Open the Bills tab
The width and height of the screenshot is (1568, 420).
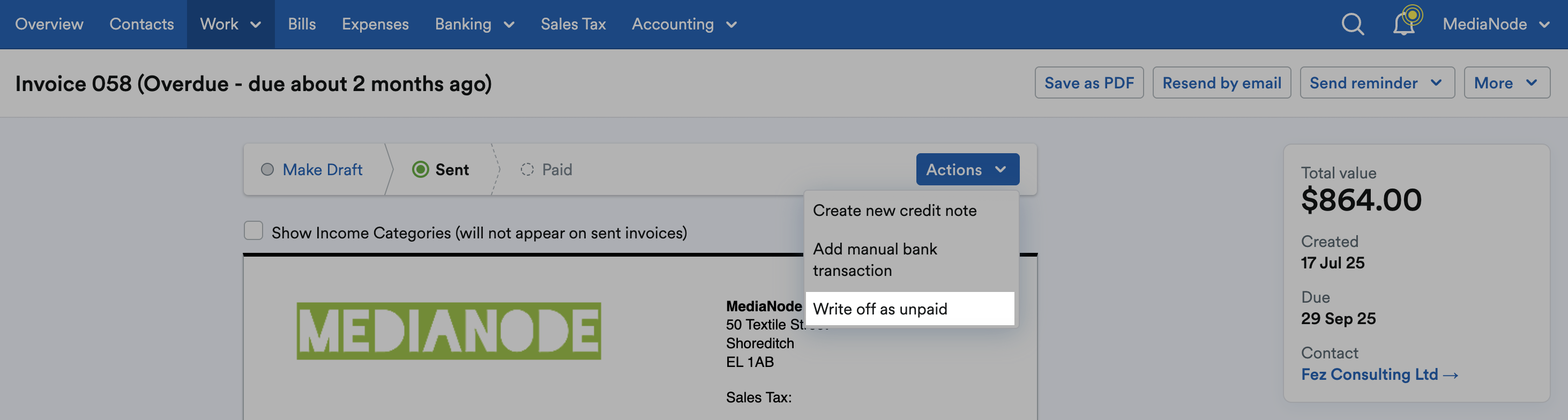click(301, 24)
